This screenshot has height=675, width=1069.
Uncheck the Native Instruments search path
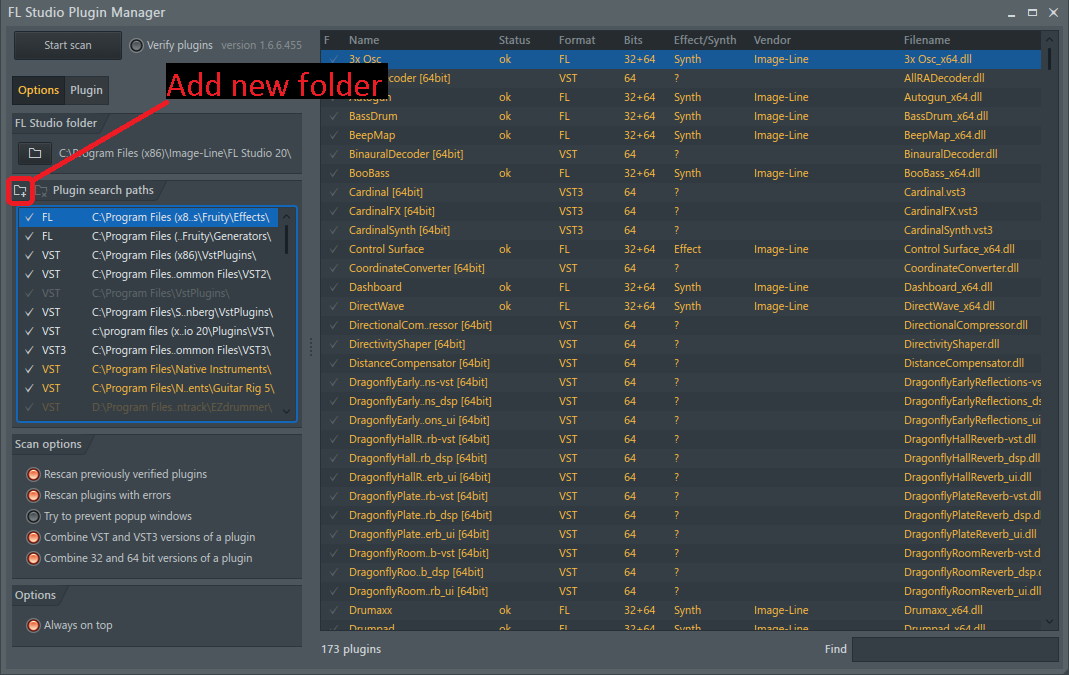29,369
